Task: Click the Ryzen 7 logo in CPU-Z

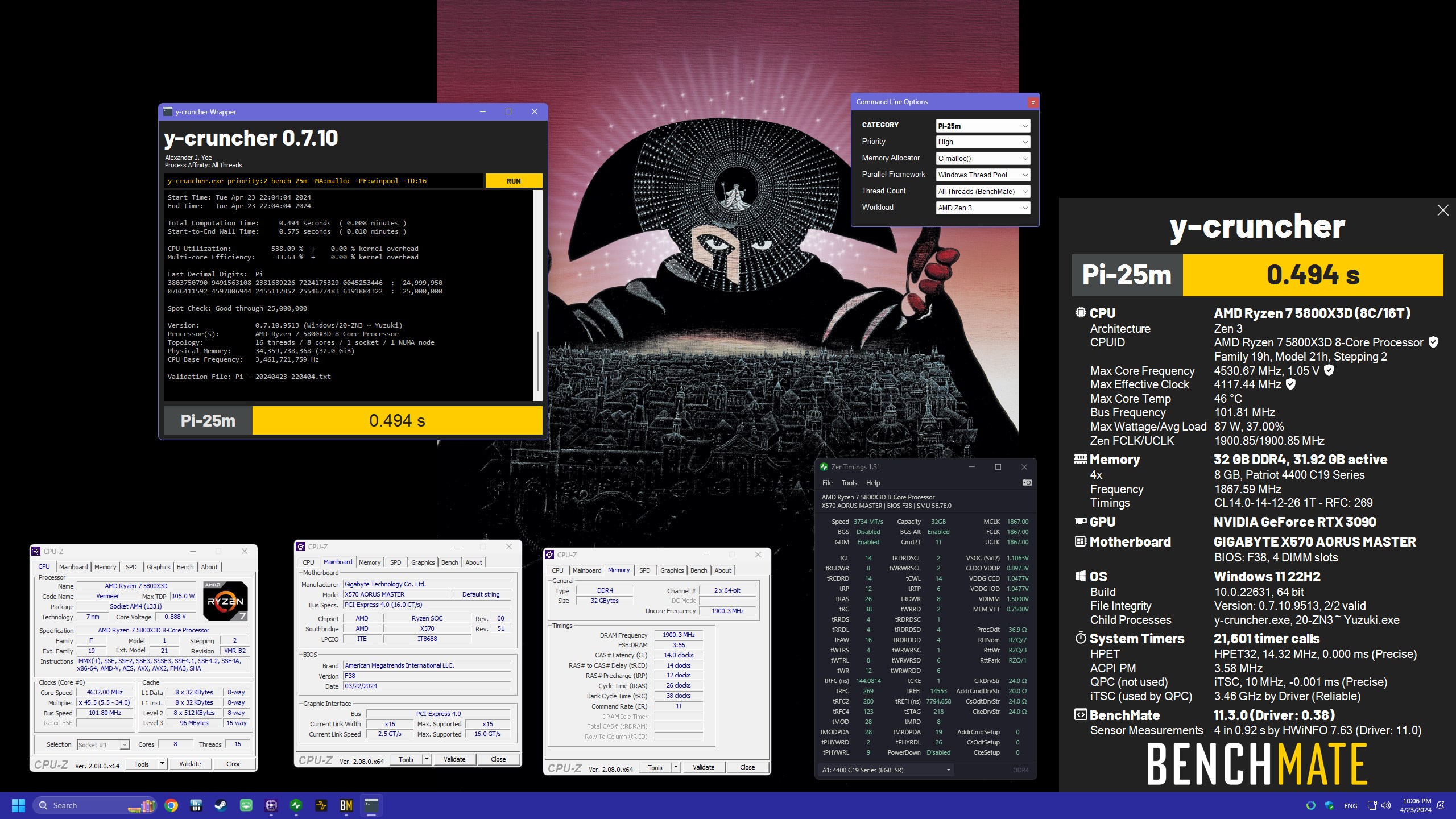Action: click(x=225, y=601)
